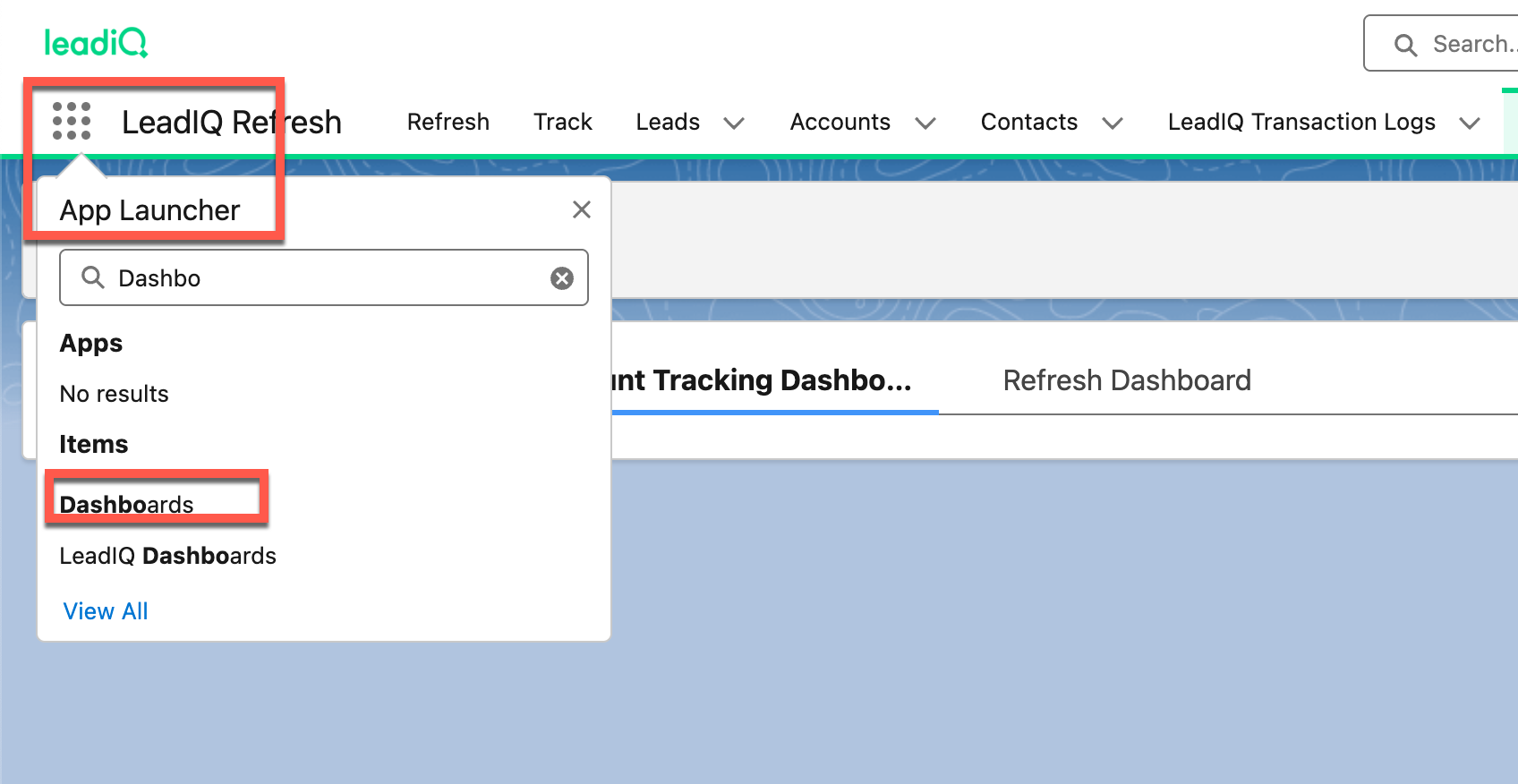1518x784 pixels.
Task: Select the Account Tracking Dashboard tab
Action: (x=770, y=380)
